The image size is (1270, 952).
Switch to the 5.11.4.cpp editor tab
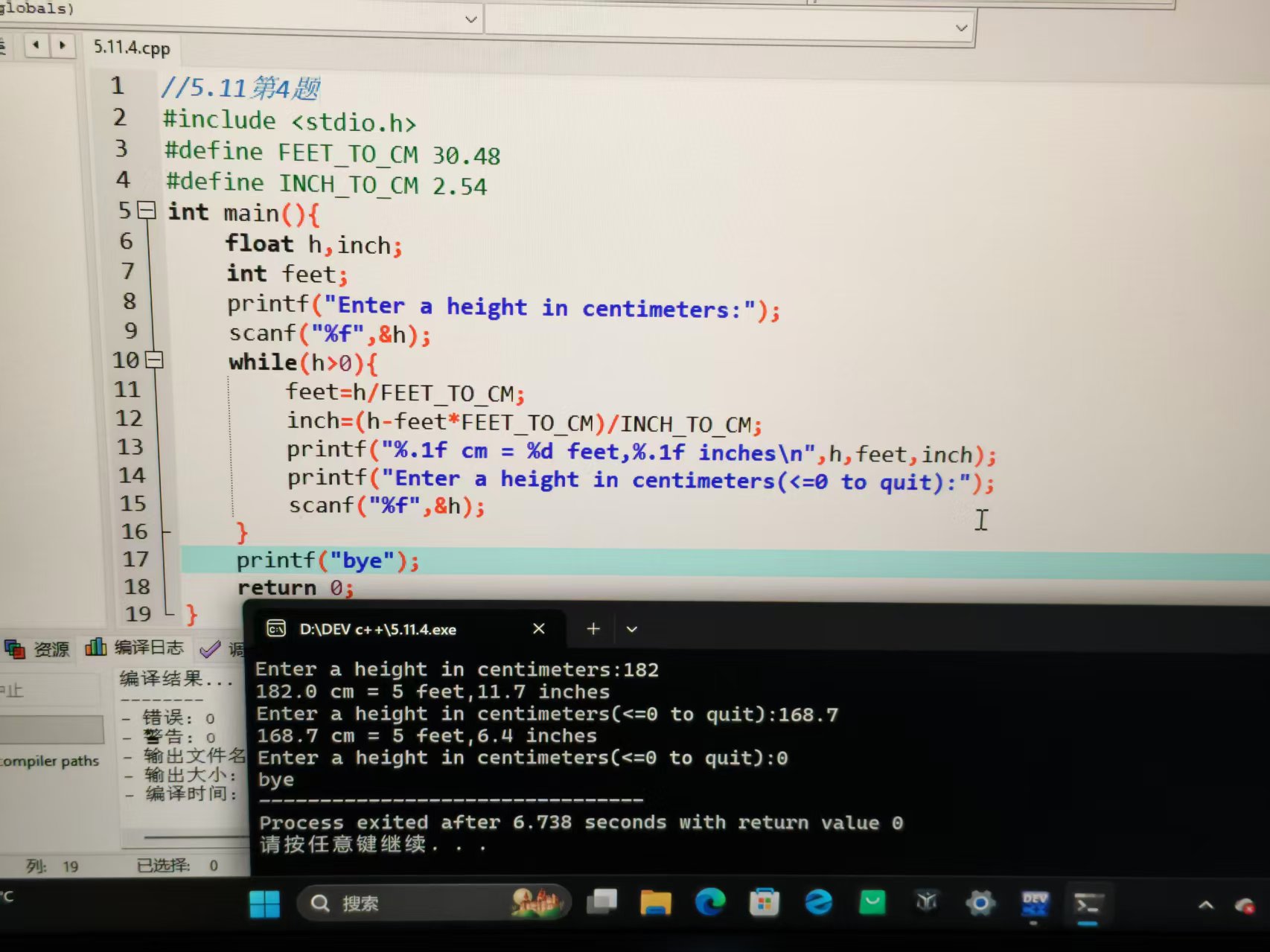click(x=131, y=47)
